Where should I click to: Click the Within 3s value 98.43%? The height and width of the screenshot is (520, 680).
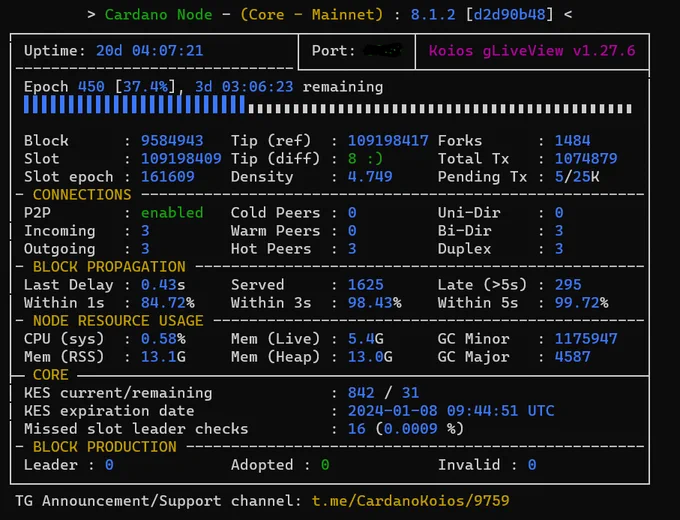[375, 303]
